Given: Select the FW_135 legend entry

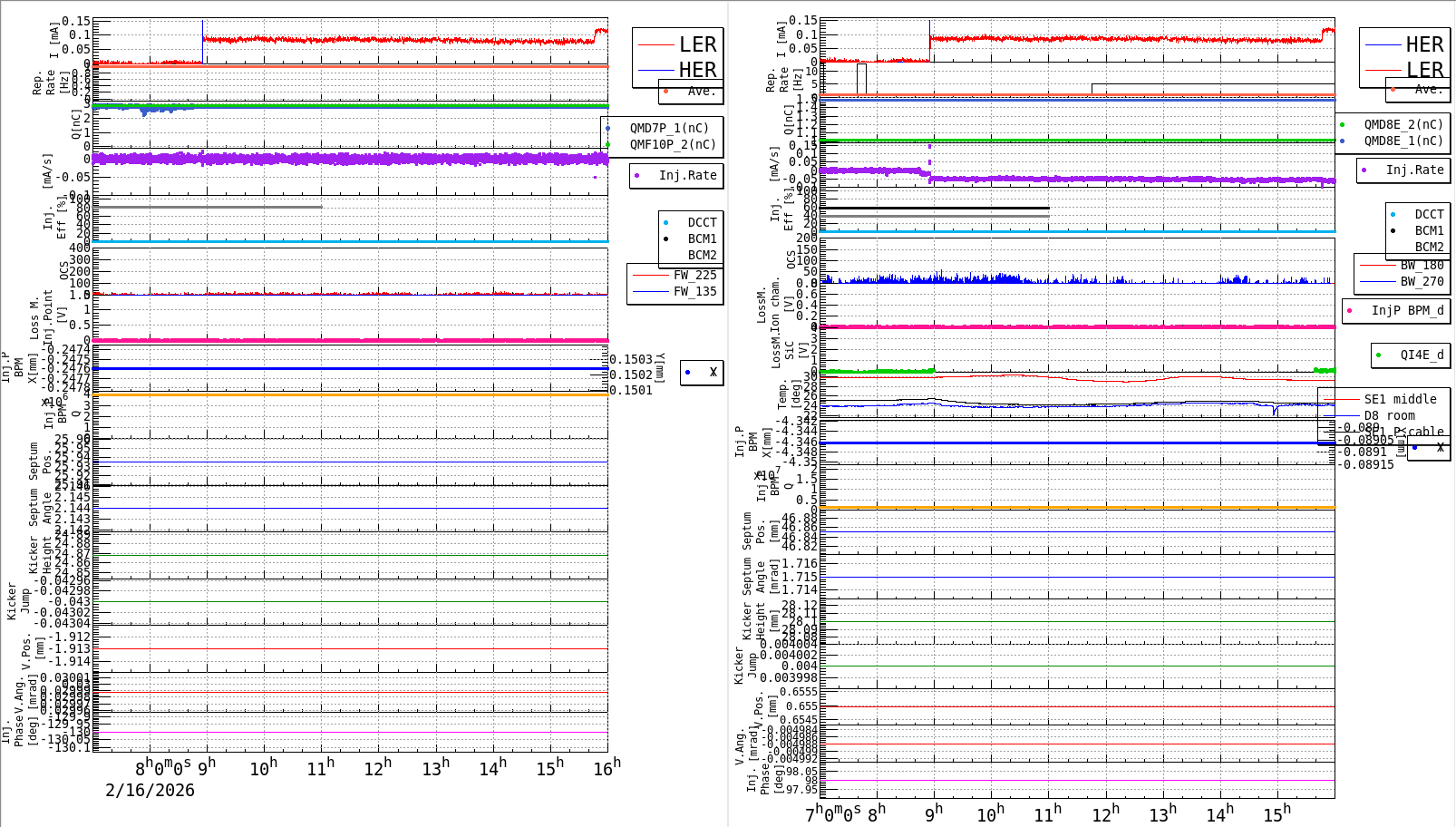Looking at the screenshot, I should (675, 291).
